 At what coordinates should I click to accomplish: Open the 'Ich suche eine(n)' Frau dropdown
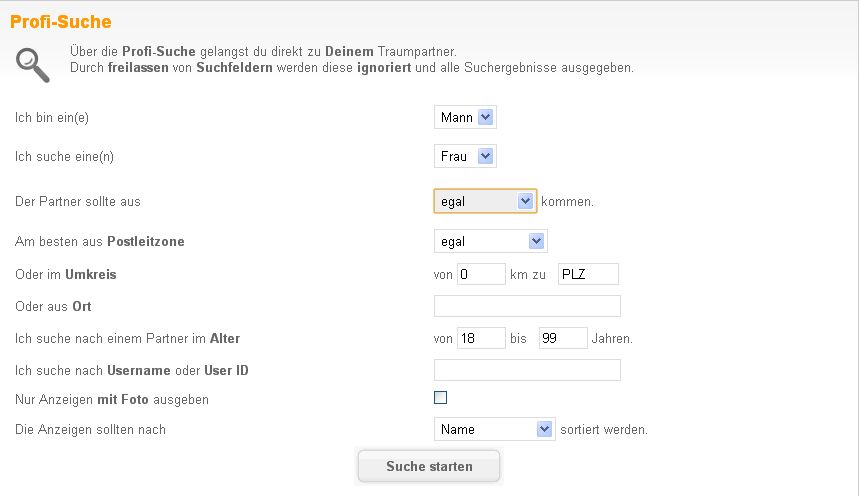tap(465, 156)
